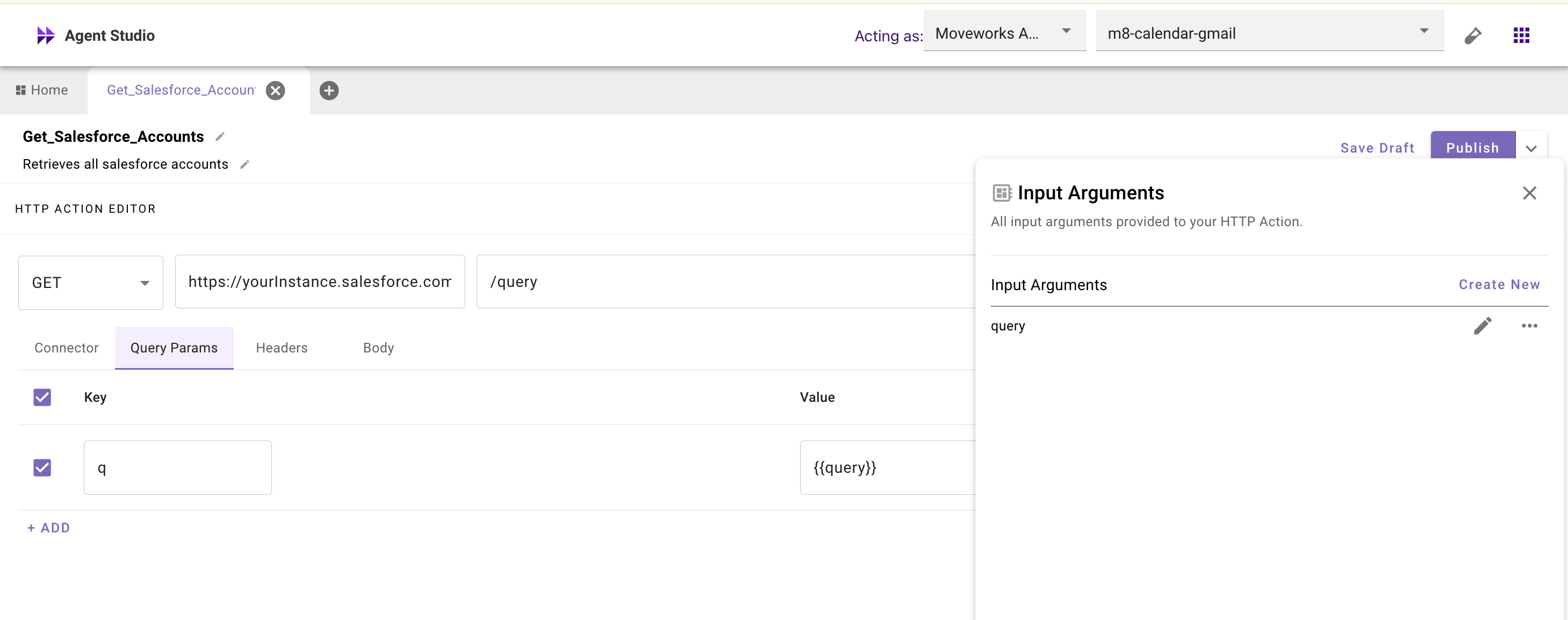Select the Get_Salesforce_Accounts tab
This screenshot has height=620, width=1568.
(181, 90)
